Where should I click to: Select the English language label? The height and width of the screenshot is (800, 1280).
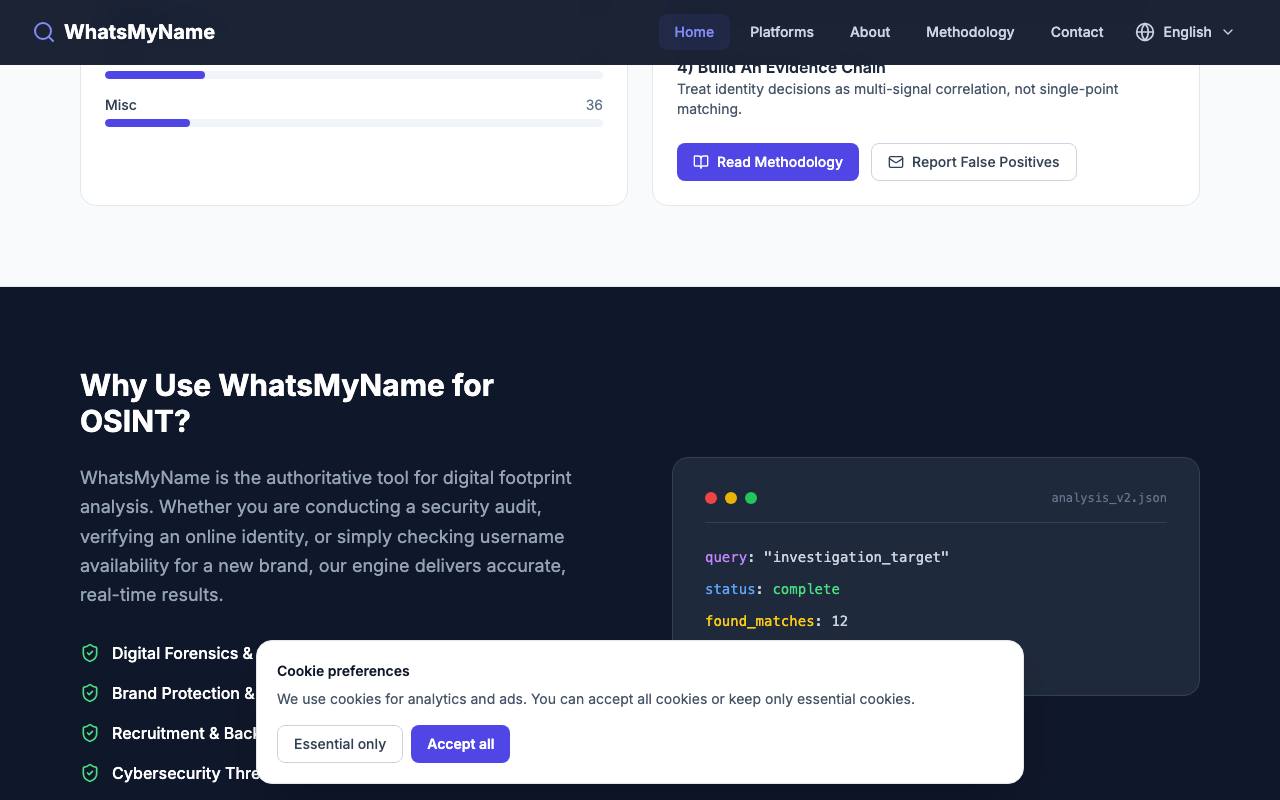(x=1187, y=32)
